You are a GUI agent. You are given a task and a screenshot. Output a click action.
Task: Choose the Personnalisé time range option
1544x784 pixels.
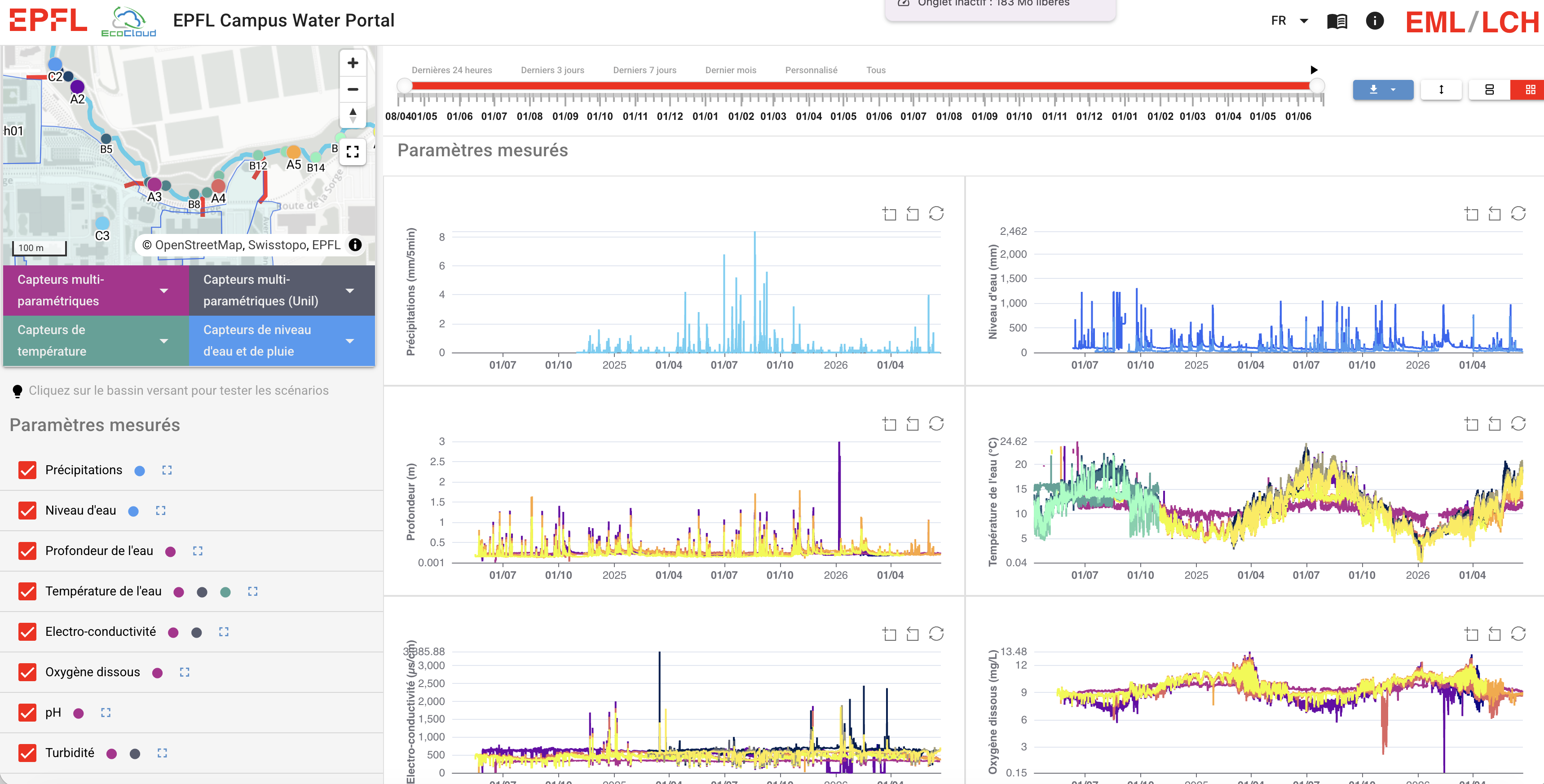tap(811, 70)
